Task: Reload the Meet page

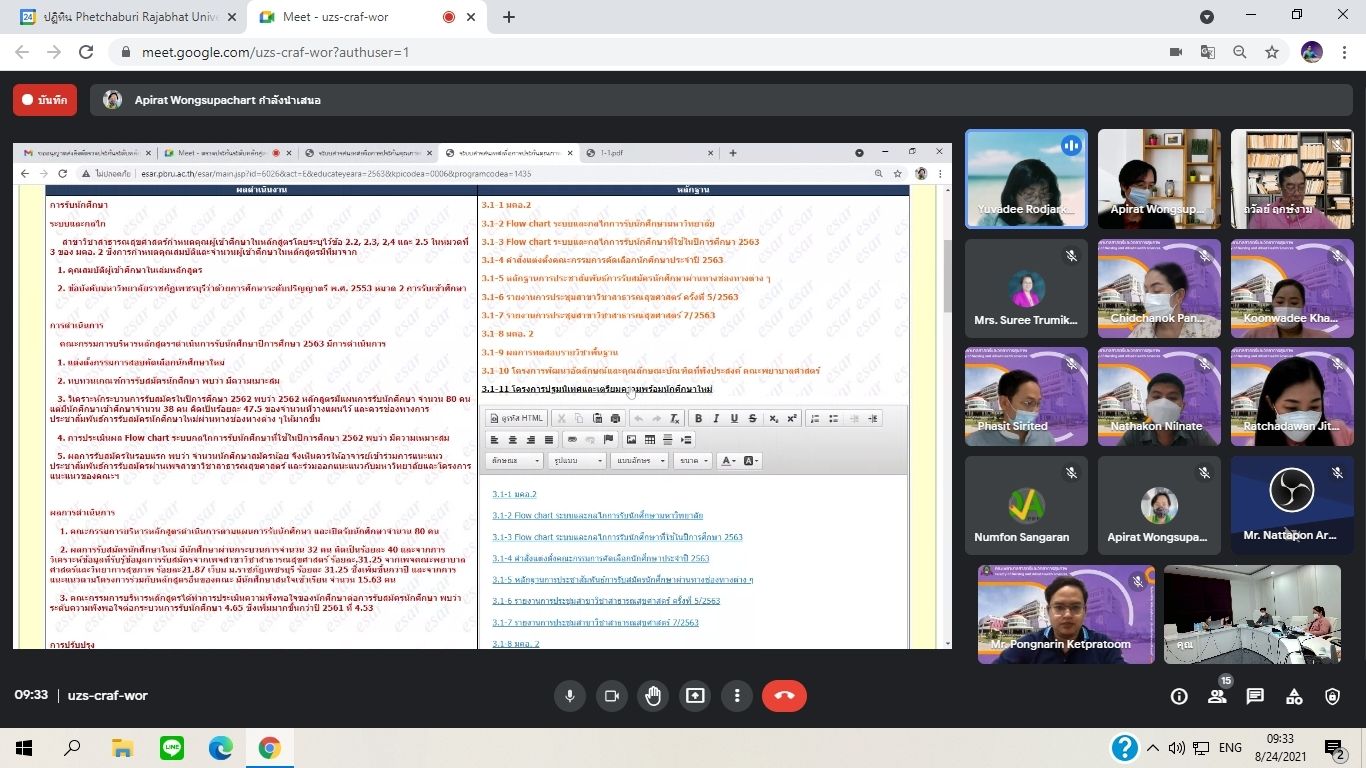Action: pos(86,52)
